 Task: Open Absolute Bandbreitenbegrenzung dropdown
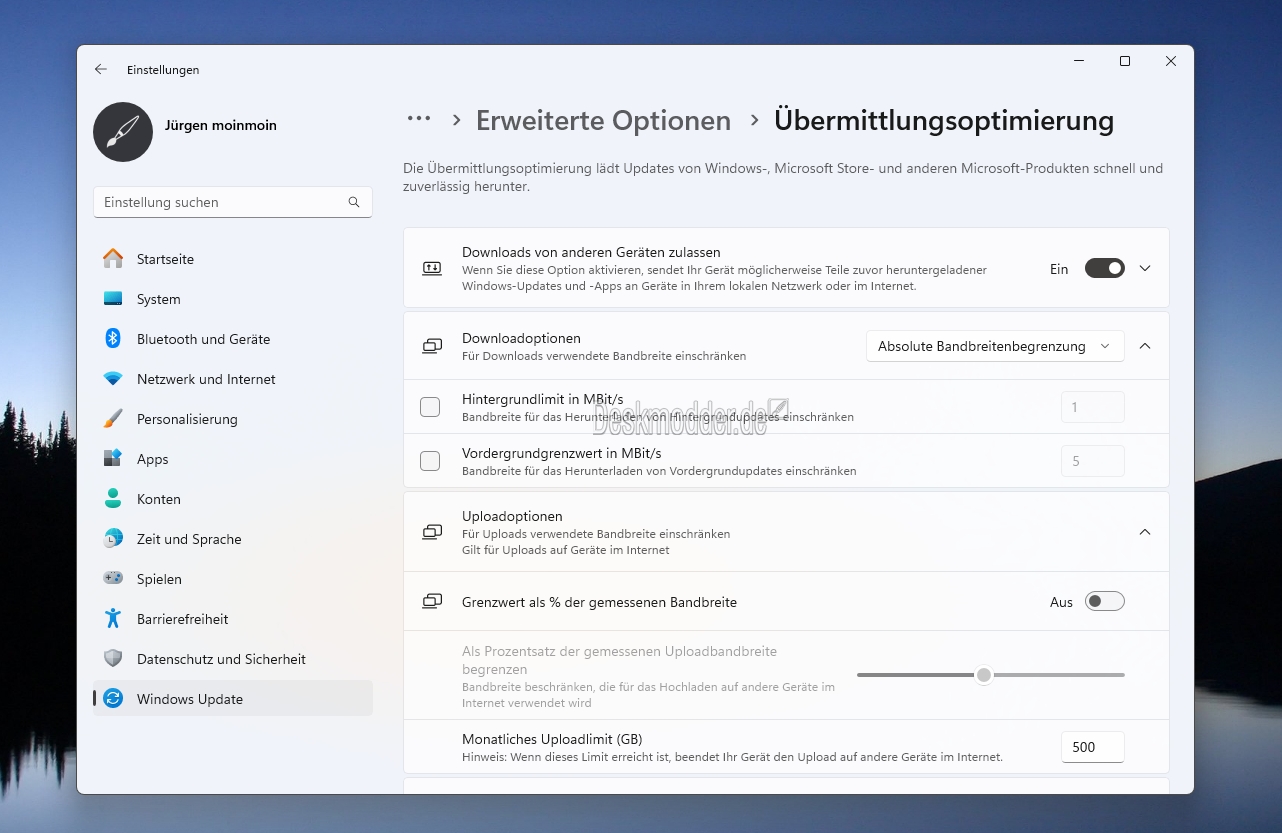pos(995,346)
